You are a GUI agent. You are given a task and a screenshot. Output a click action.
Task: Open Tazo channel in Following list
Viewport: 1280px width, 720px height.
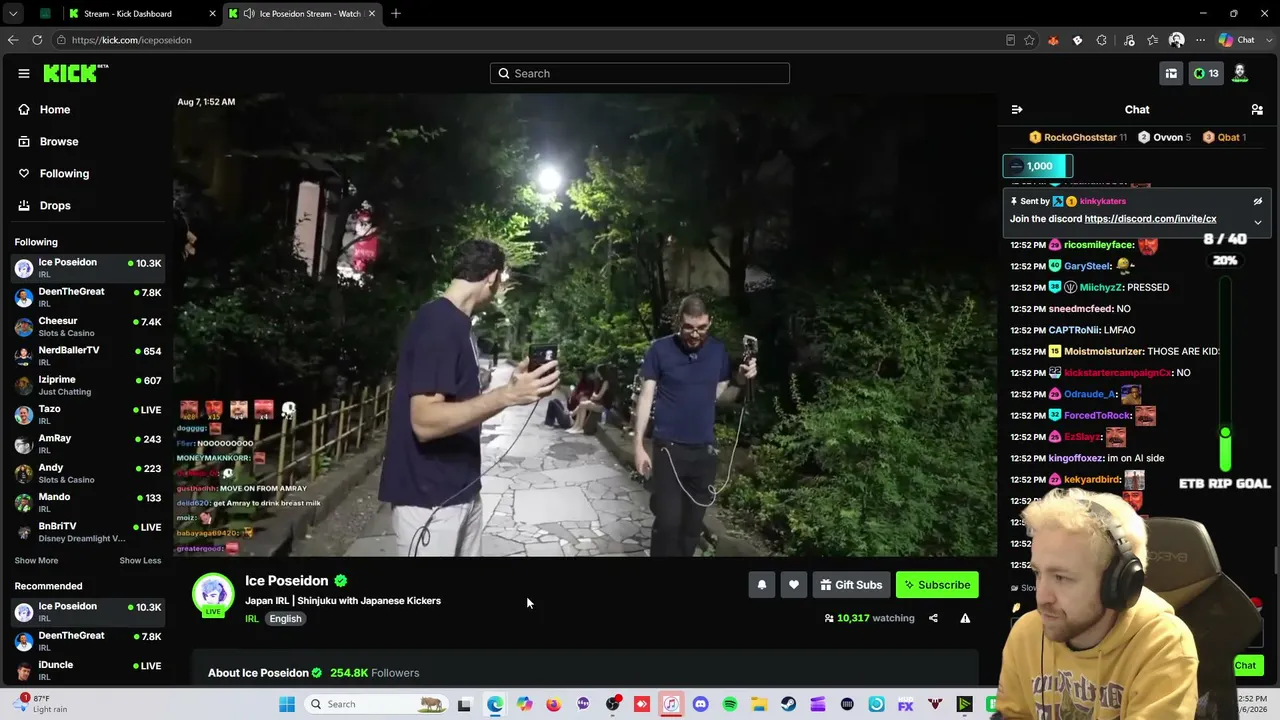coord(88,414)
